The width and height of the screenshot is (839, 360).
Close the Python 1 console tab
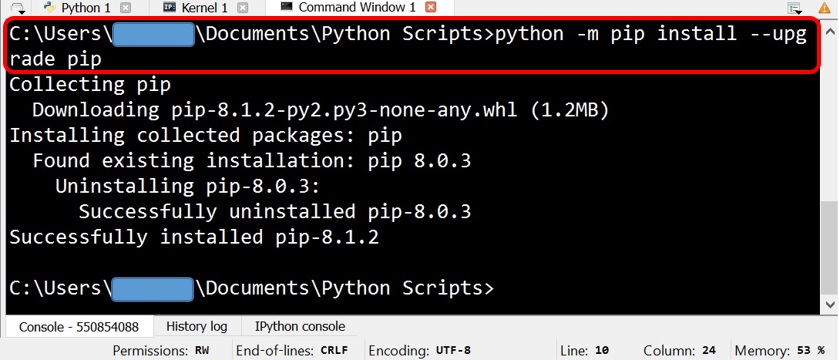click(125, 8)
